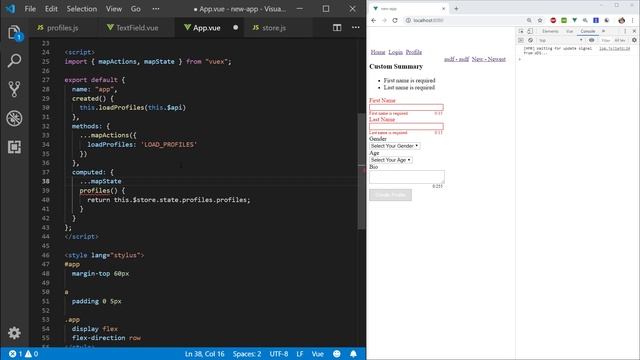
Task: Open the File menu
Action: pyautogui.click(x=30, y=9)
